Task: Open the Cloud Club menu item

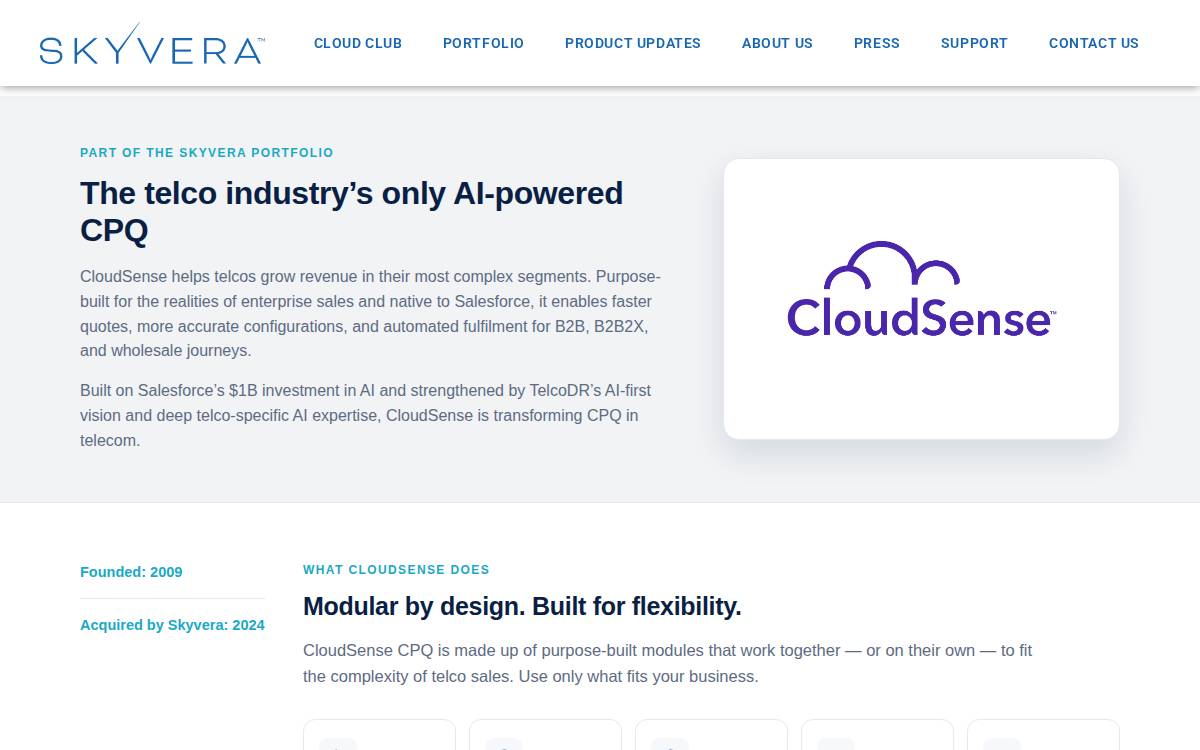Action: pos(358,43)
